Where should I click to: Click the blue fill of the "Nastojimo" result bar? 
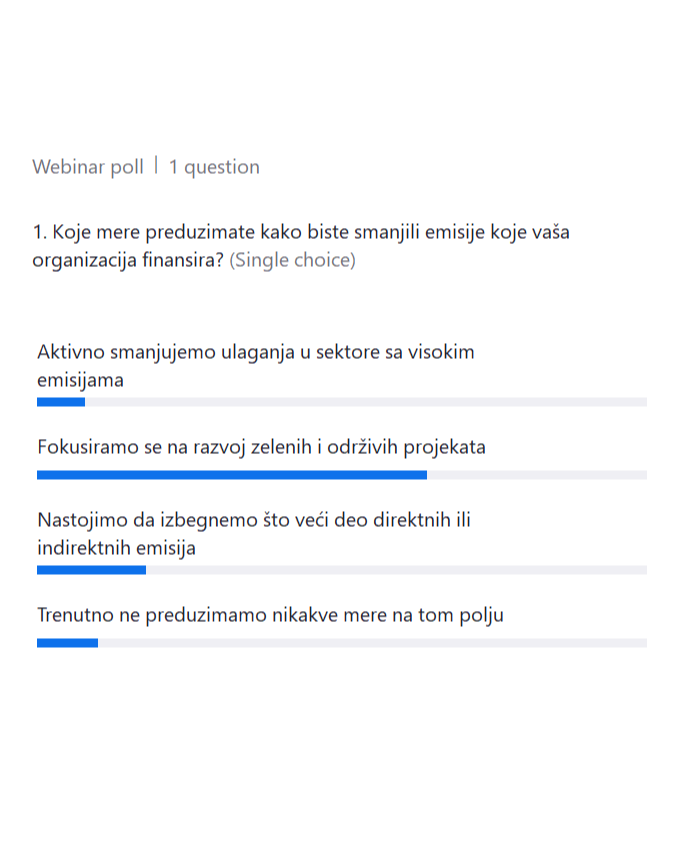pos(91,570)
